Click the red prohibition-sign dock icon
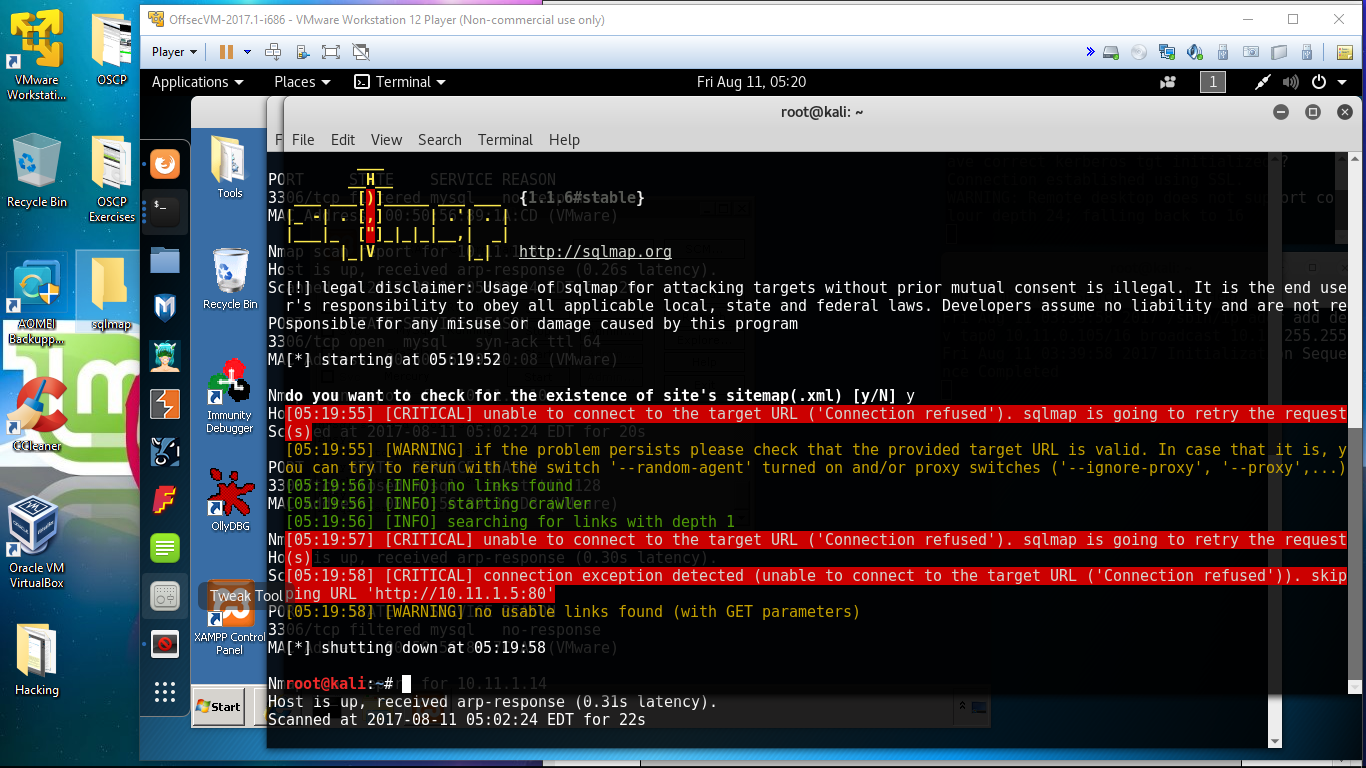Image resolution: width=1366 pixels, height=768 pixels. [165, 644]
